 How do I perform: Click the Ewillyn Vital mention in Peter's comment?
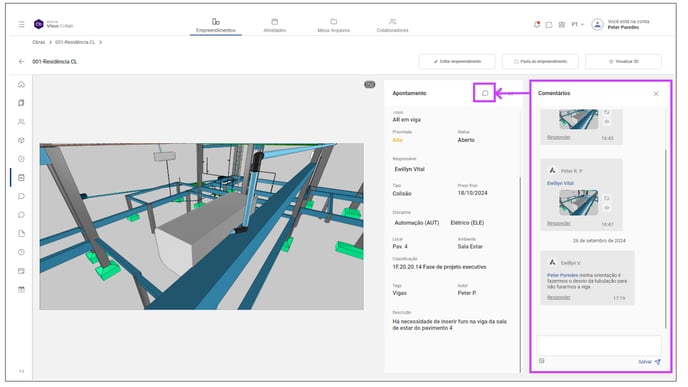point(560,183)
